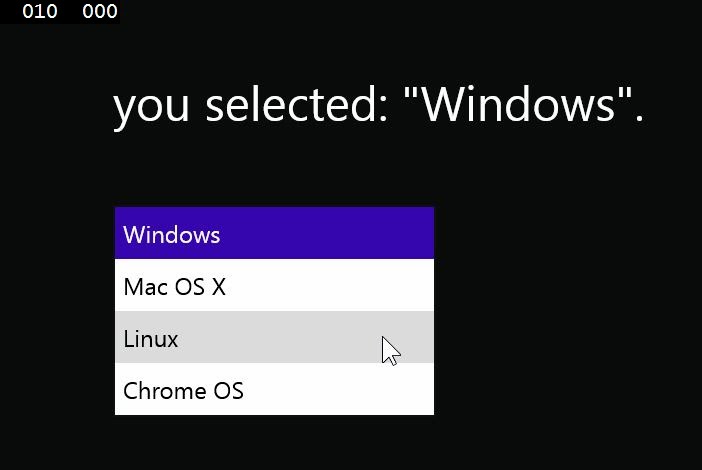Click the "Chrome OS" label text
The image size is (702, 470).
click(183, 391)
